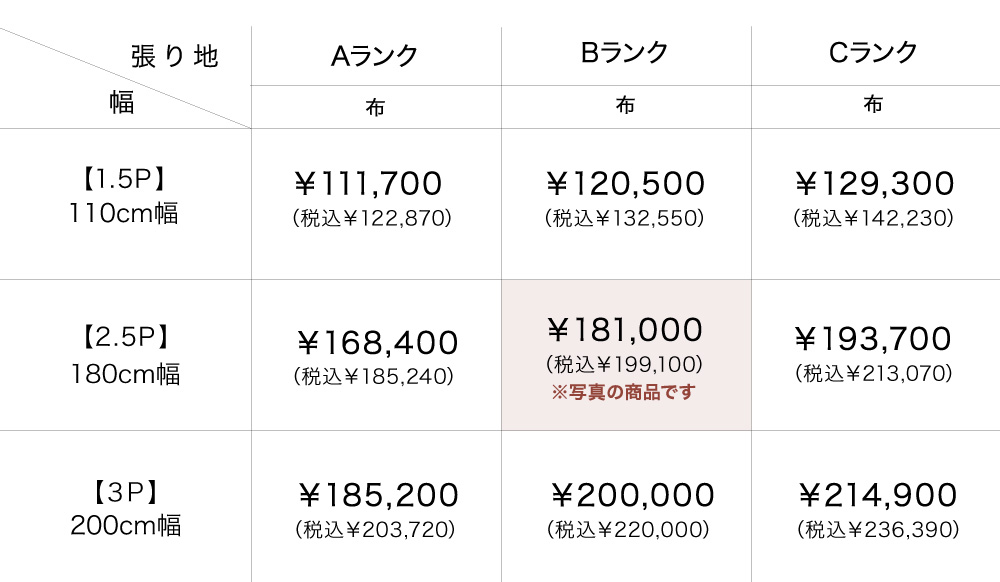
Task: Click the 幅 header label
Action: pos(121,103)
